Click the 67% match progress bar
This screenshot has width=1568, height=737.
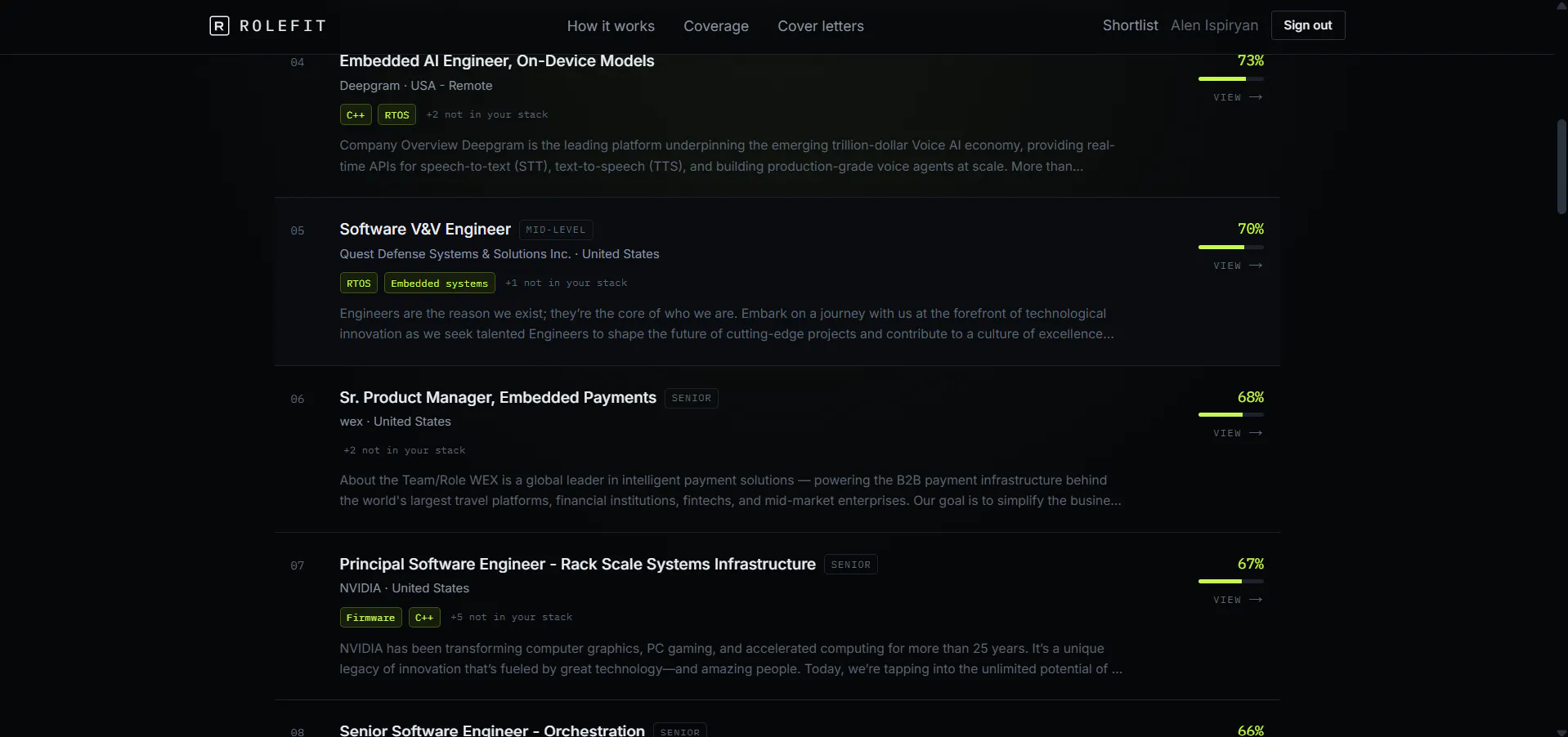point(1230,582)
